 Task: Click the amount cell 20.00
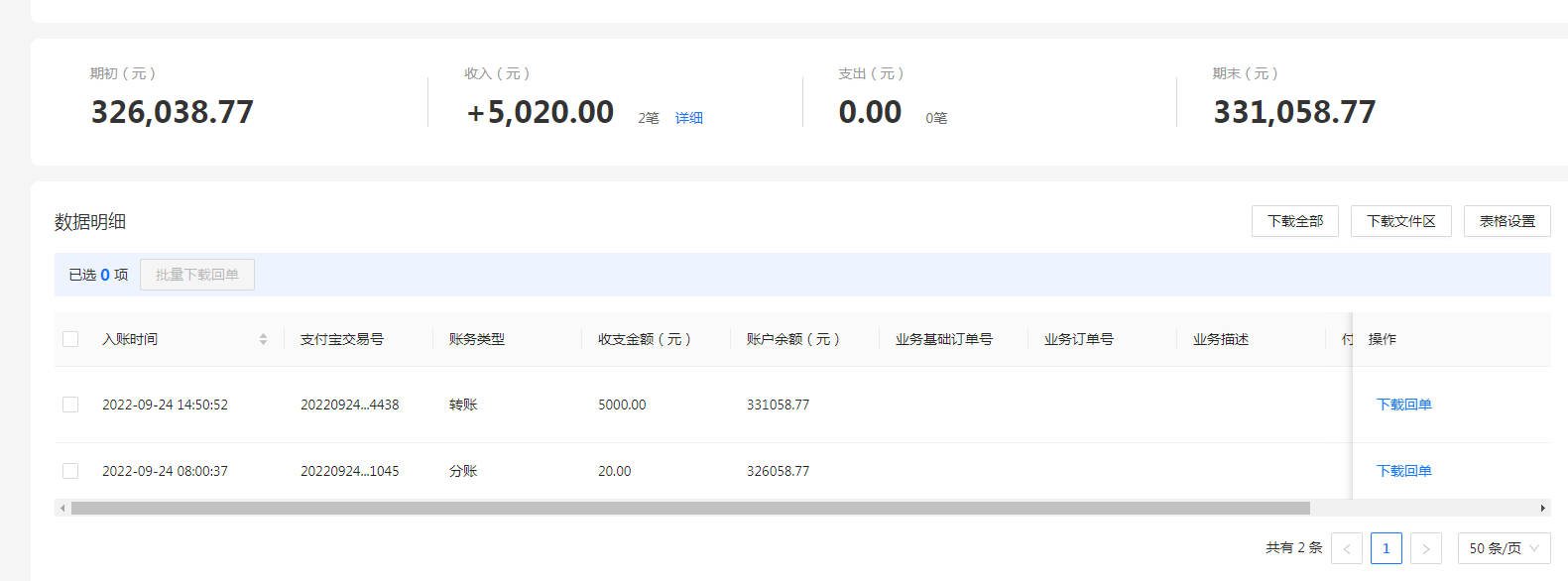click(x=615, y=471)
